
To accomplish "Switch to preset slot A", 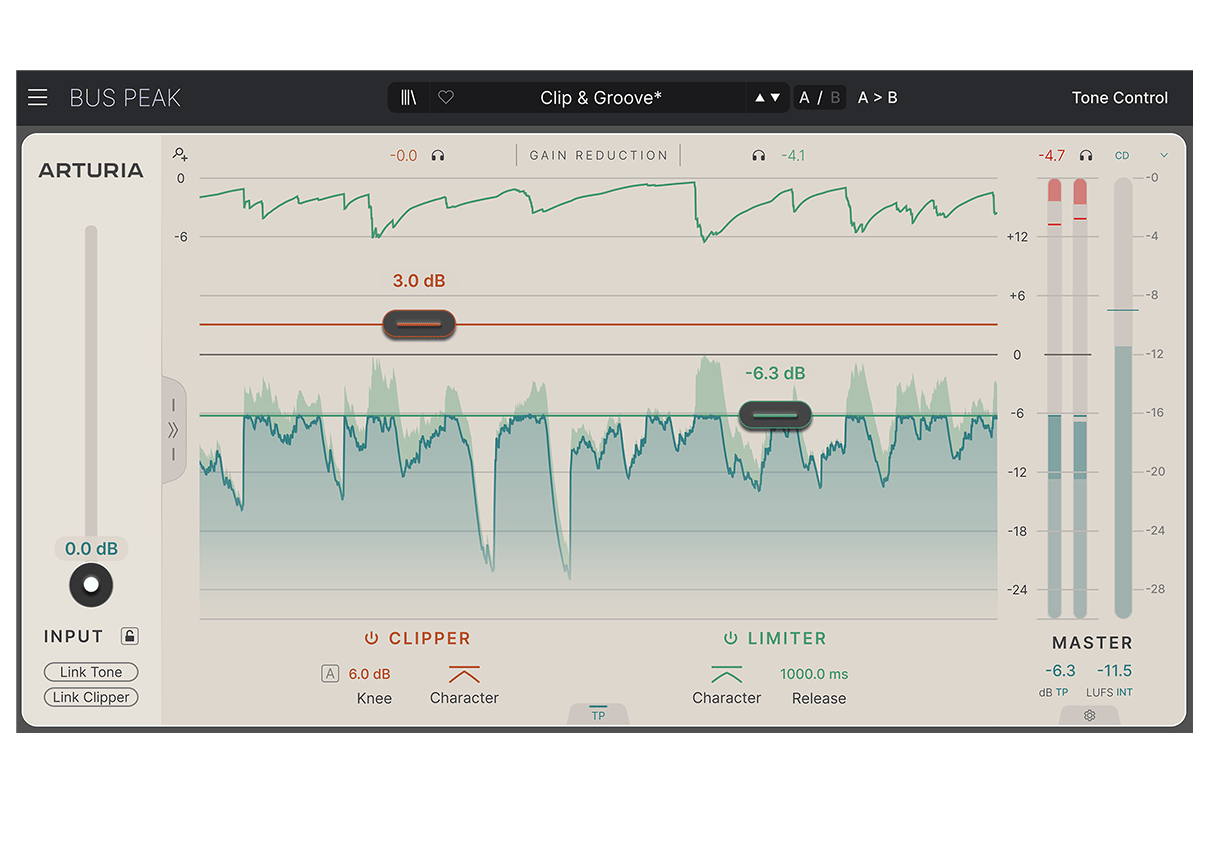I will [805, 98].
